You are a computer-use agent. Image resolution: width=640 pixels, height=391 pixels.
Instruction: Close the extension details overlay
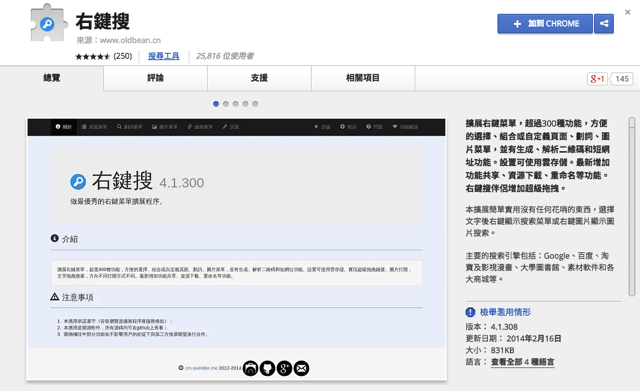coord(628,12)
